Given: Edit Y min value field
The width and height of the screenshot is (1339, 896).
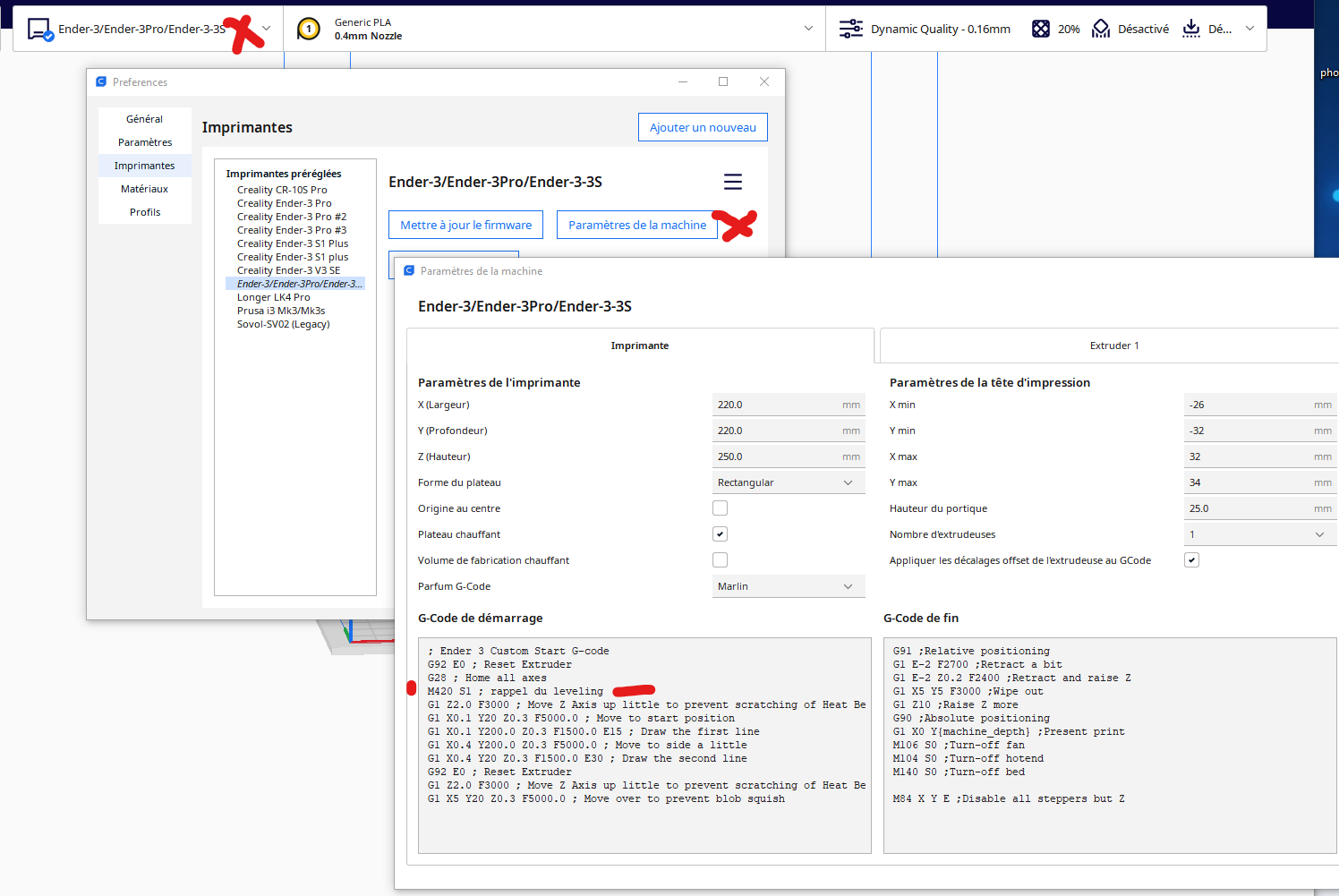Looking at the screenshot, I should pos(1260,431).
